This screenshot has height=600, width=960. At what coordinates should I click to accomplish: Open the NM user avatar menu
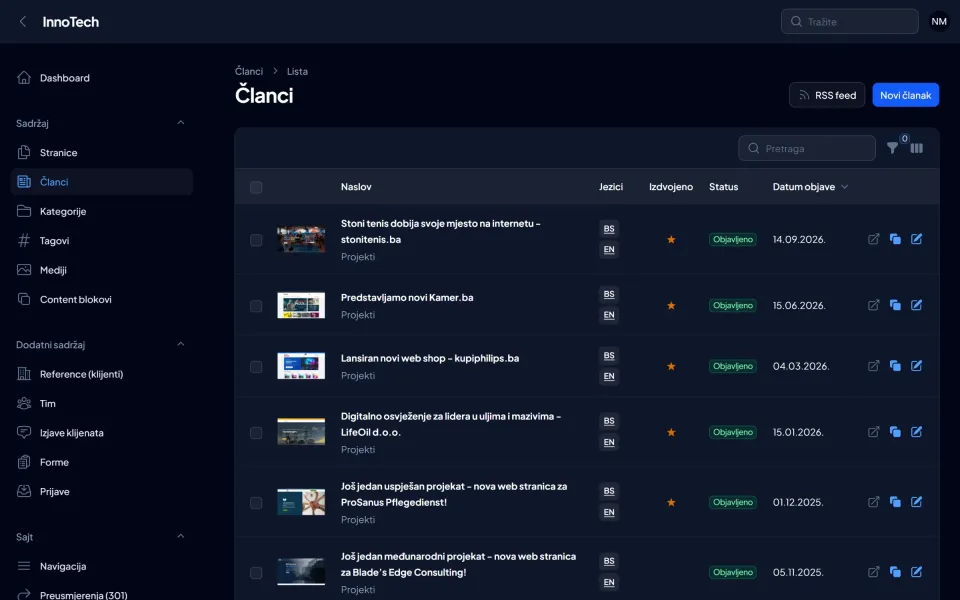pos(939,21)
